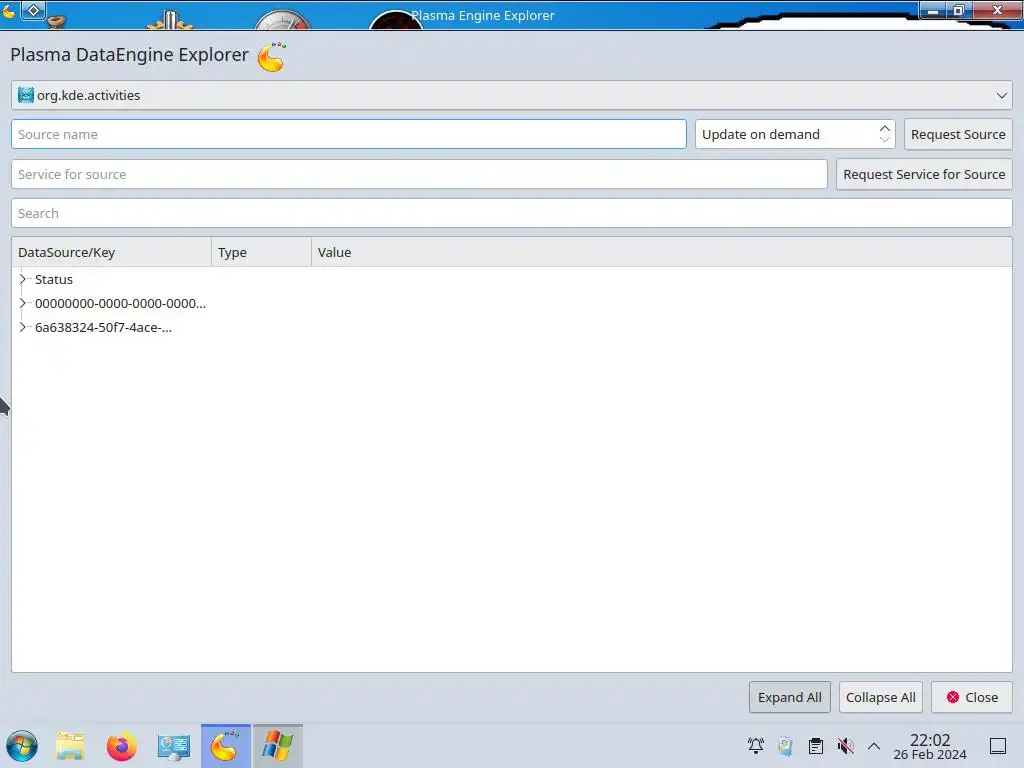Click the Search field

511,214
